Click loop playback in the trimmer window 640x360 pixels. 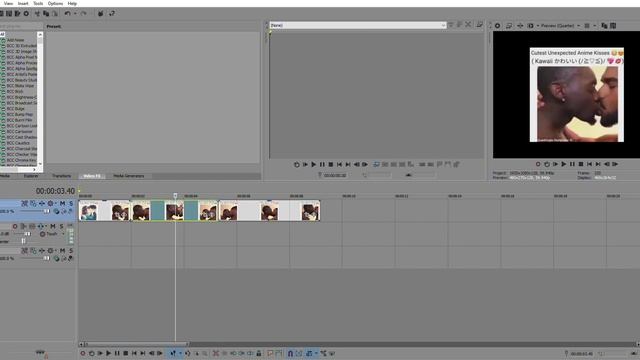coord(296,164)
